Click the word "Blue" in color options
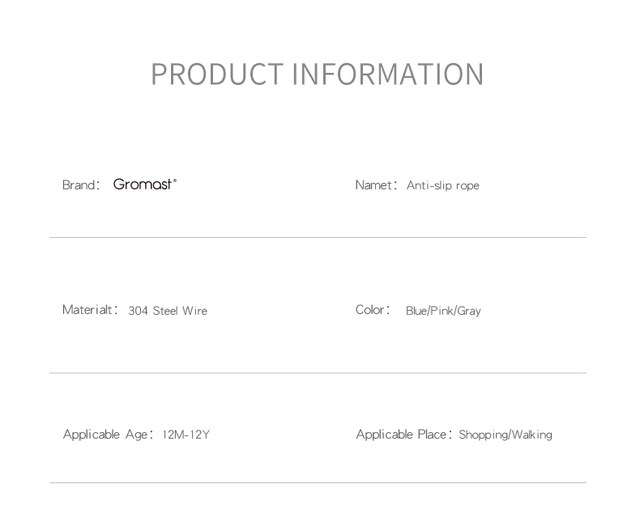640x518 pixels. click(417, 311)
